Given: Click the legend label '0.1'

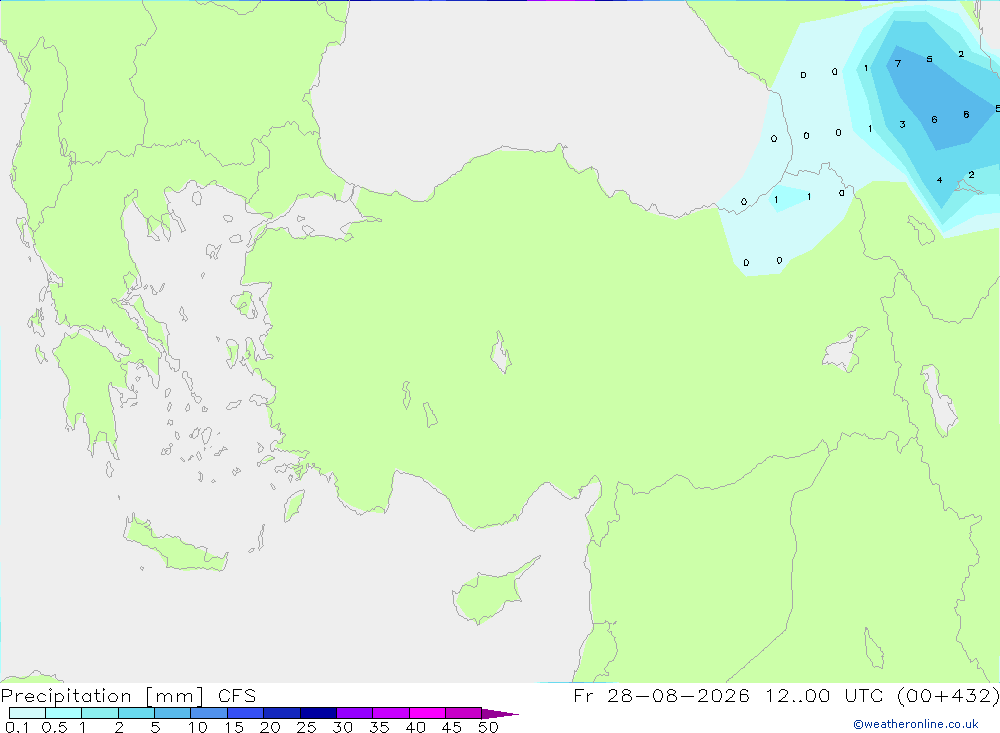Looking at the screenshot, I should pyautogui.click(x=17, y=727).
